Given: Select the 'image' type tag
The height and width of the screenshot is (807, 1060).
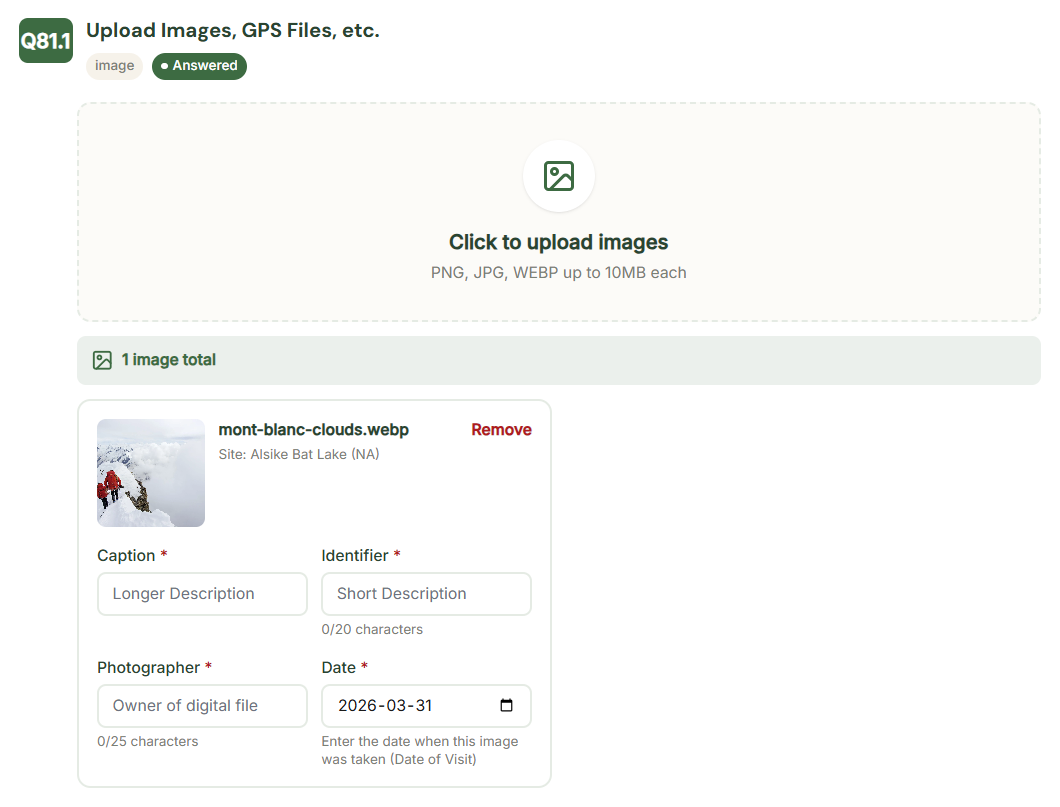Looking at the screenshot, I should click(x=114, y=66).
